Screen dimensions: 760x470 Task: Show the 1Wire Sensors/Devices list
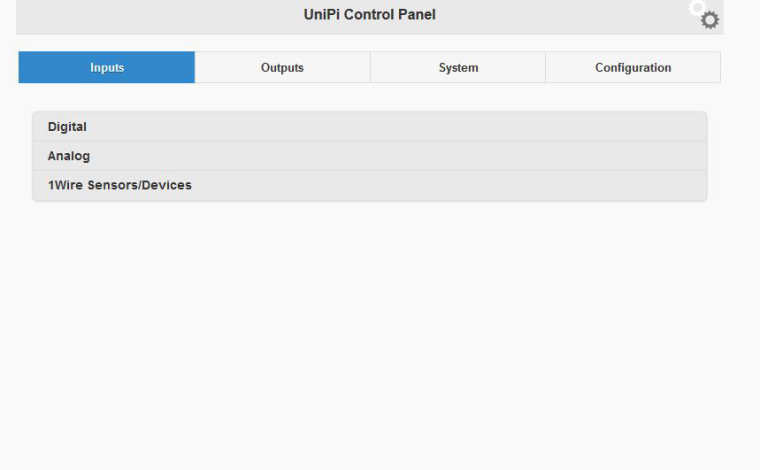click(x=369, y=185)
